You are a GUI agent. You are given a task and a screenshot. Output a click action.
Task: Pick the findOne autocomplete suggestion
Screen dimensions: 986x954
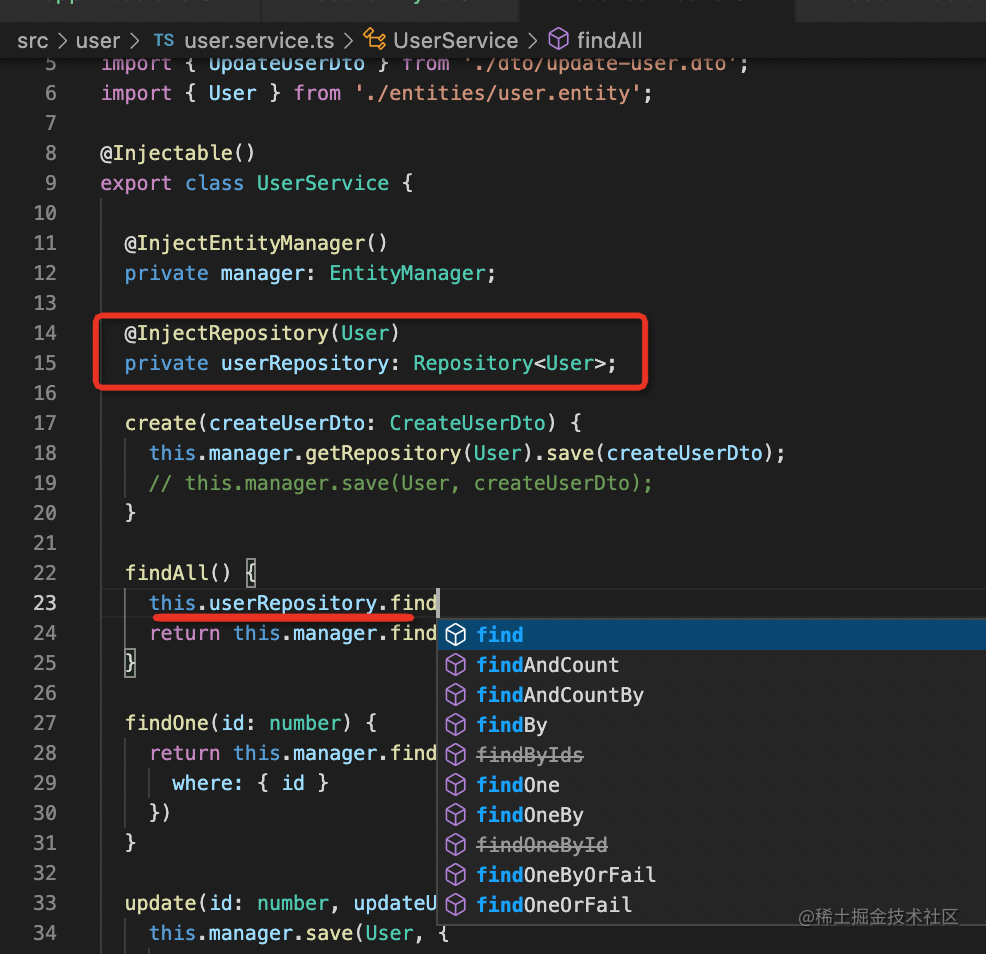pos(518,785)
